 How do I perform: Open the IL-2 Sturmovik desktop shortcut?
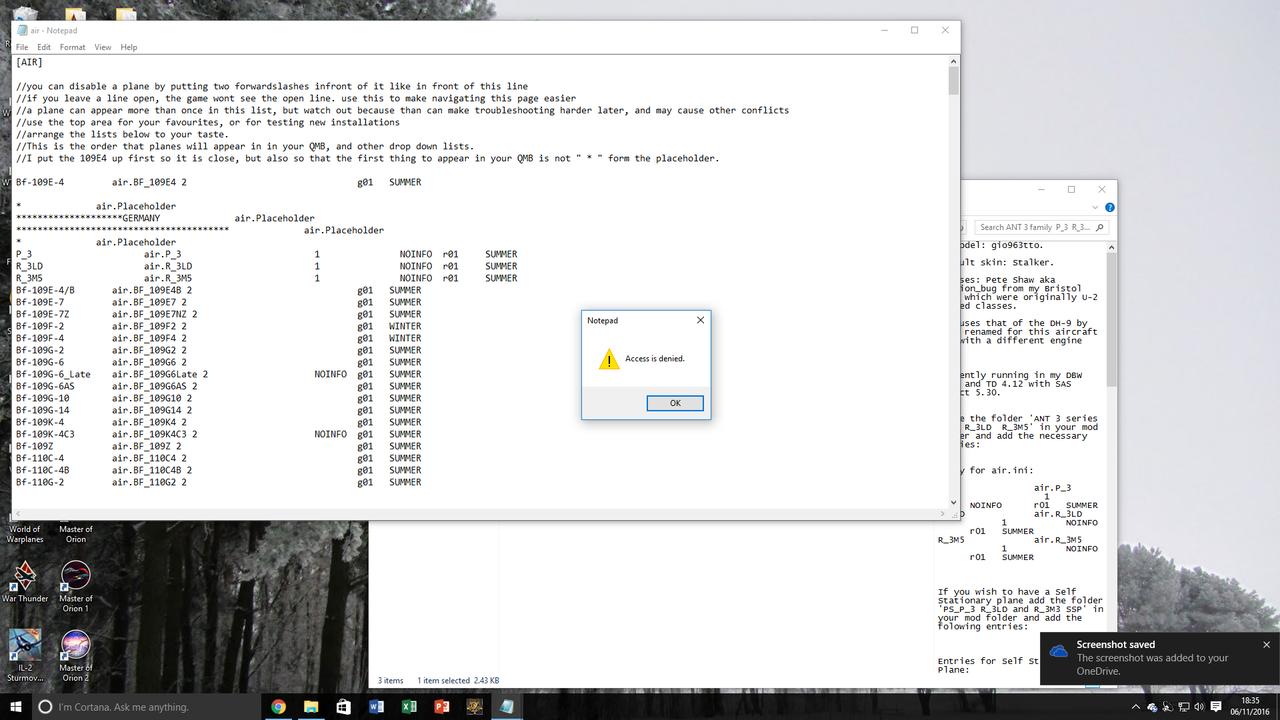coord(25,657)
